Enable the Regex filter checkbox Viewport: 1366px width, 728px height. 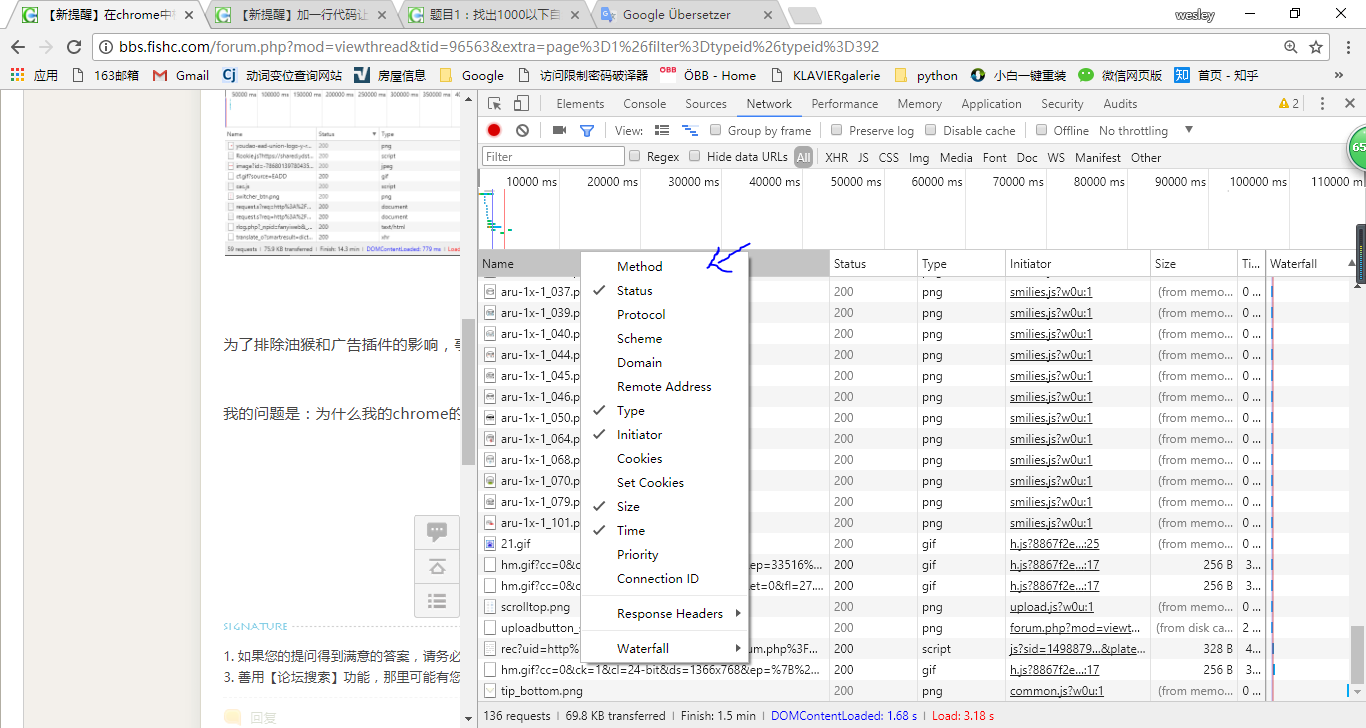coord(634,156)
